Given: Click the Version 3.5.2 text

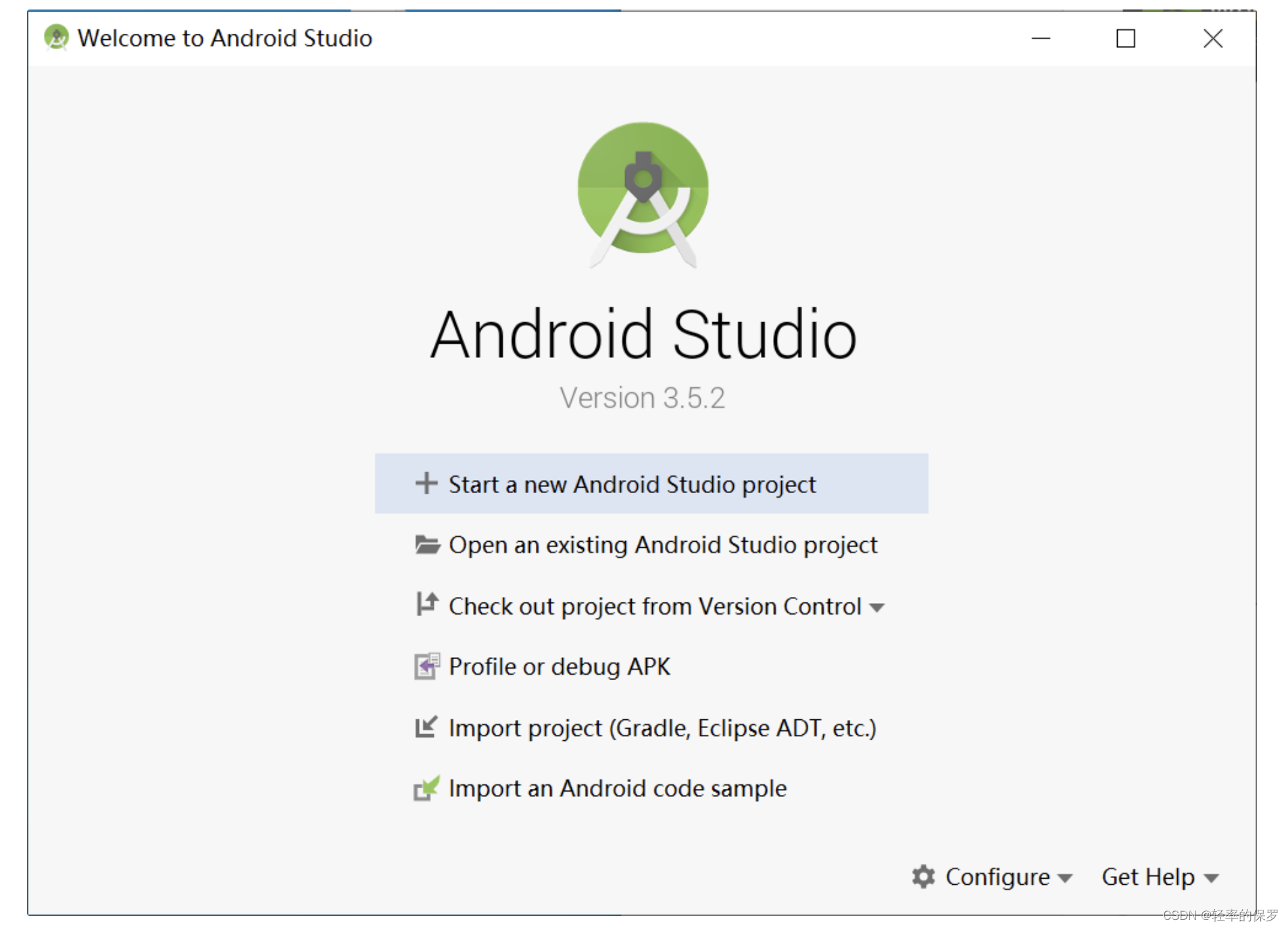Looking at the screenshot, I should coord(642,397).
